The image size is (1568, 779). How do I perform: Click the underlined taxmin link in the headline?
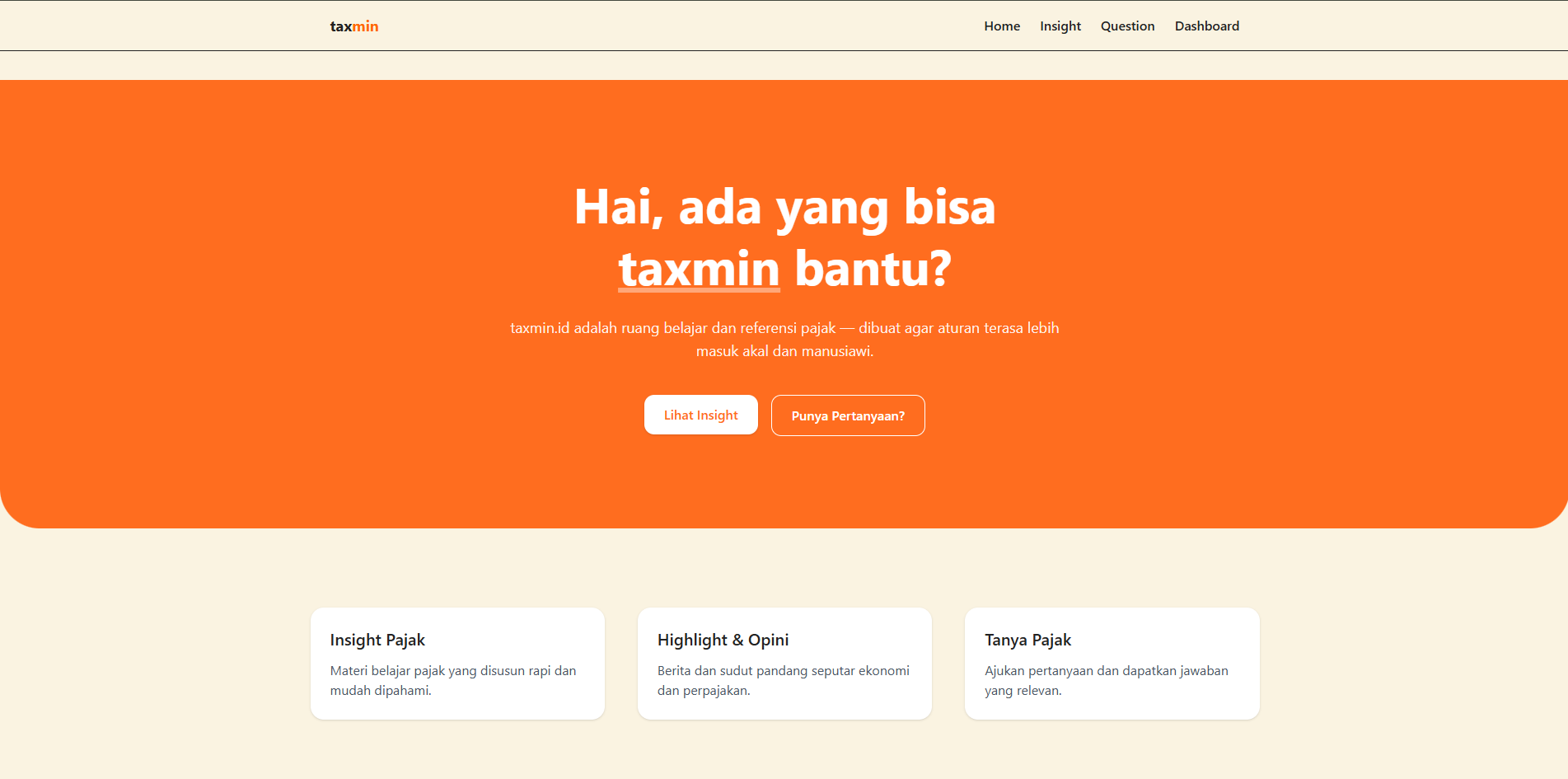tap(698, 268)
